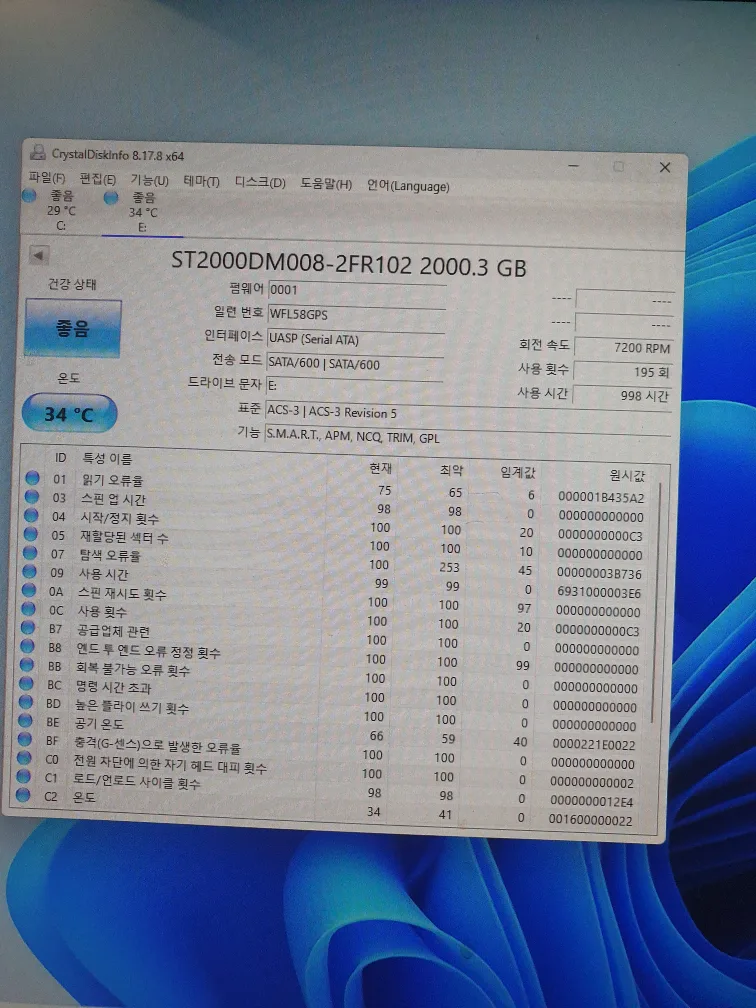Open the 디스크(D) menu
Screen dimensions: 756x1008
[260, 183]
